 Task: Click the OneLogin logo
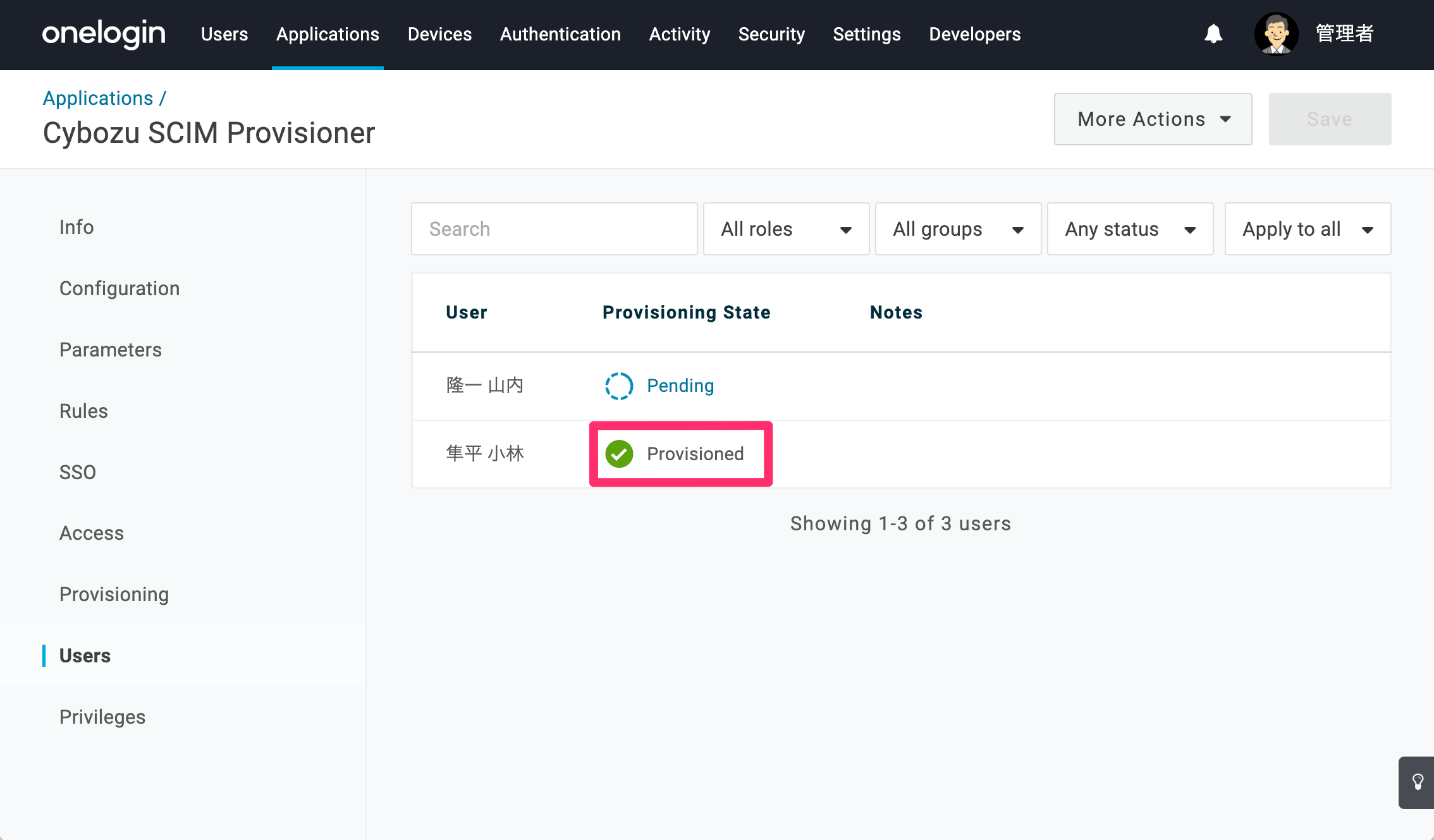pyautogui.click(x=104, y=34)
